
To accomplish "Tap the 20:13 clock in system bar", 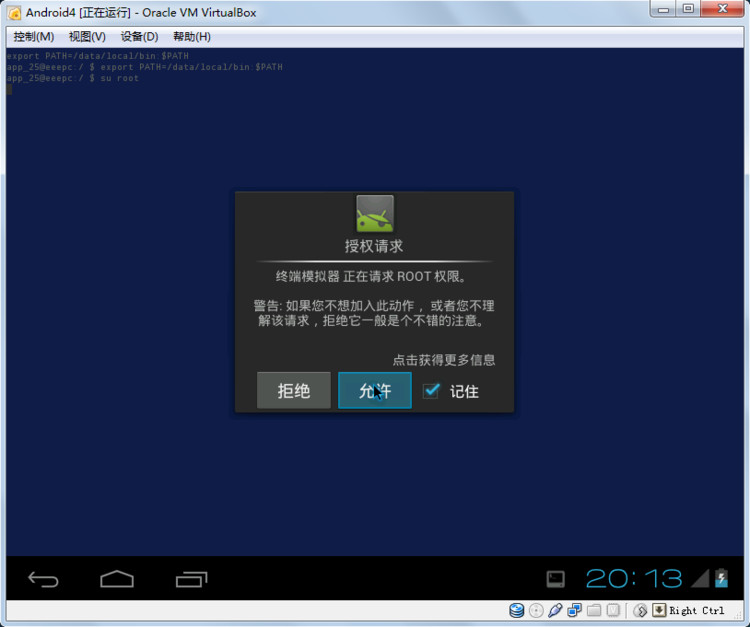I will click(634, 579).
